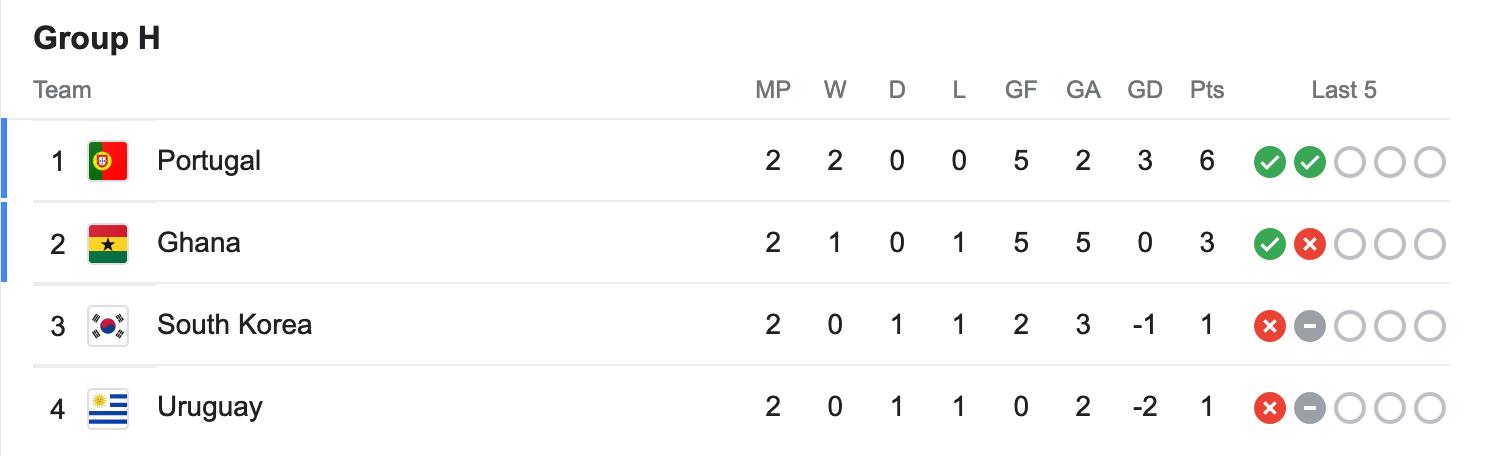The height and width of the screenshot is (456, 1504).
Task: Click Portugal's third empty match circle
Action: pos(1350,162)
